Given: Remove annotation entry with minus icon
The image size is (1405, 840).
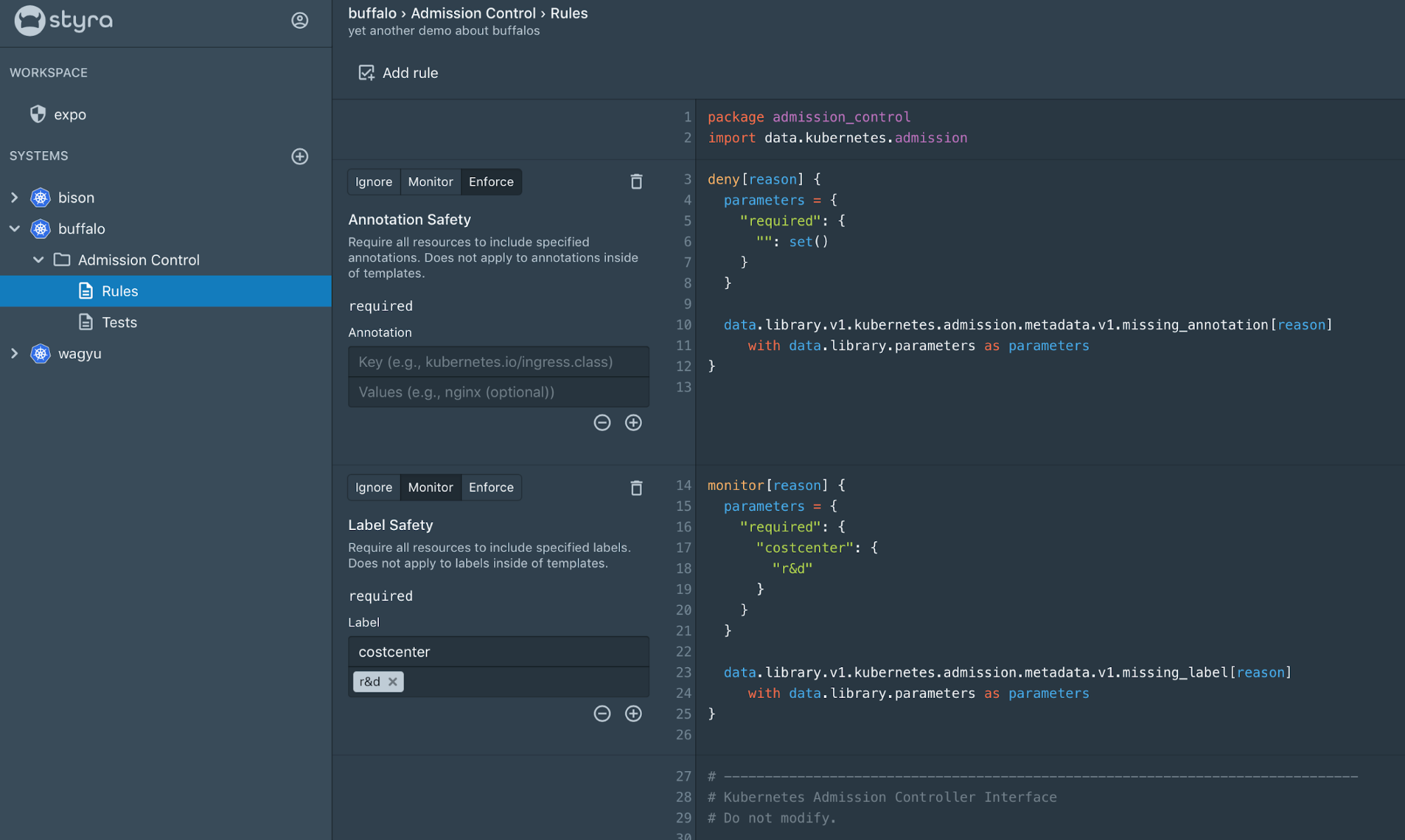Looking at the screenshot, I should coord(602,422).
